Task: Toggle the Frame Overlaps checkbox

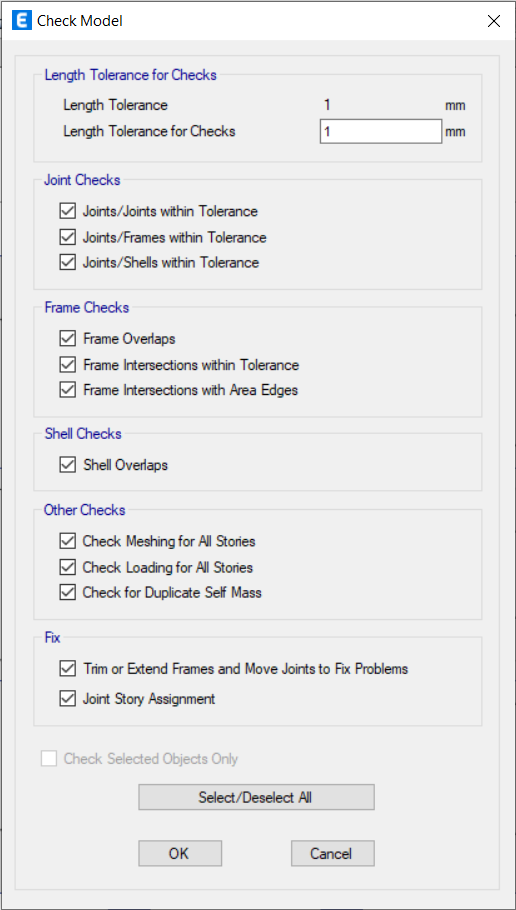Action: tap(67, 338)
